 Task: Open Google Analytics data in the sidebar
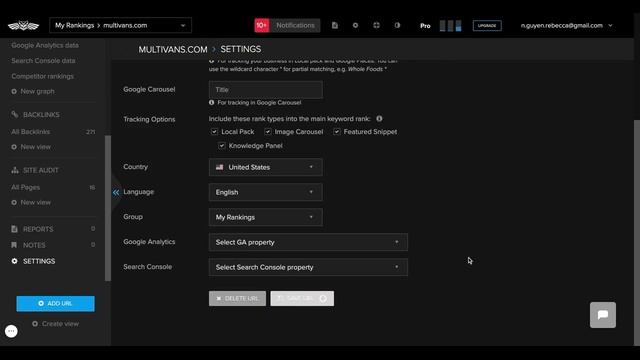45,45
